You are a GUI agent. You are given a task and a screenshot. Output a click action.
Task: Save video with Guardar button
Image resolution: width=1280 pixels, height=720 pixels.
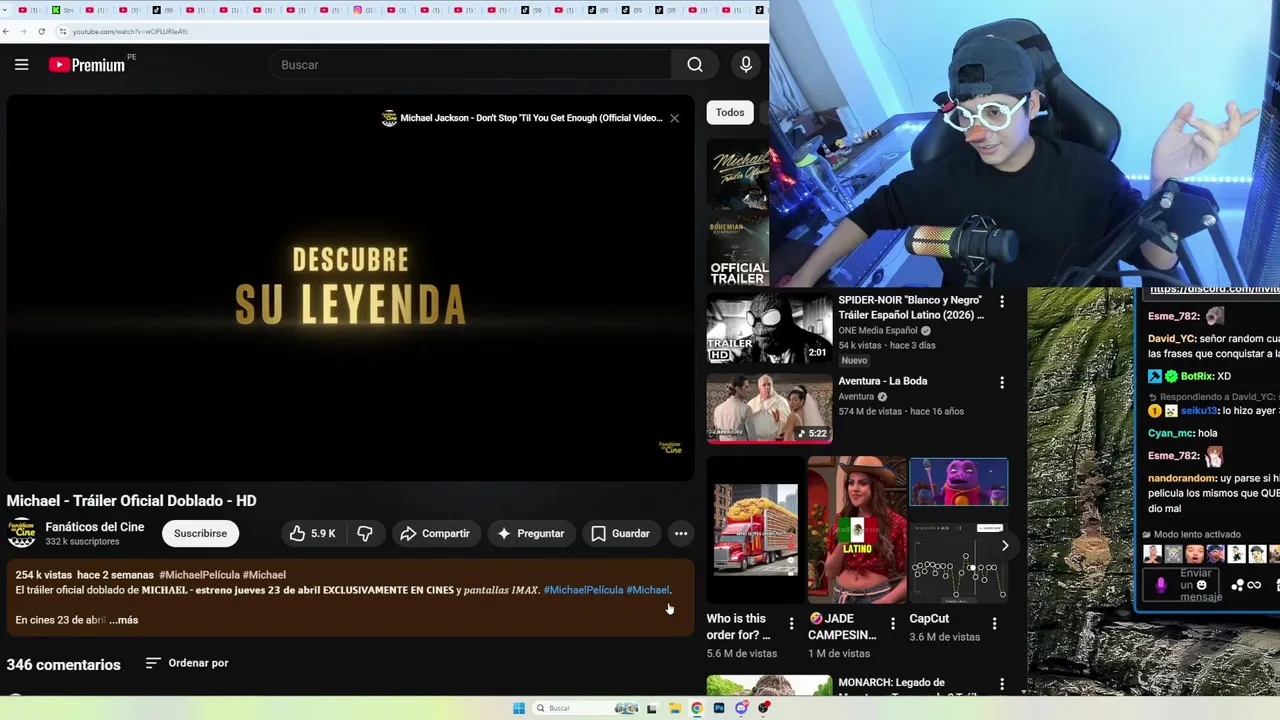[x=620, y=534]
